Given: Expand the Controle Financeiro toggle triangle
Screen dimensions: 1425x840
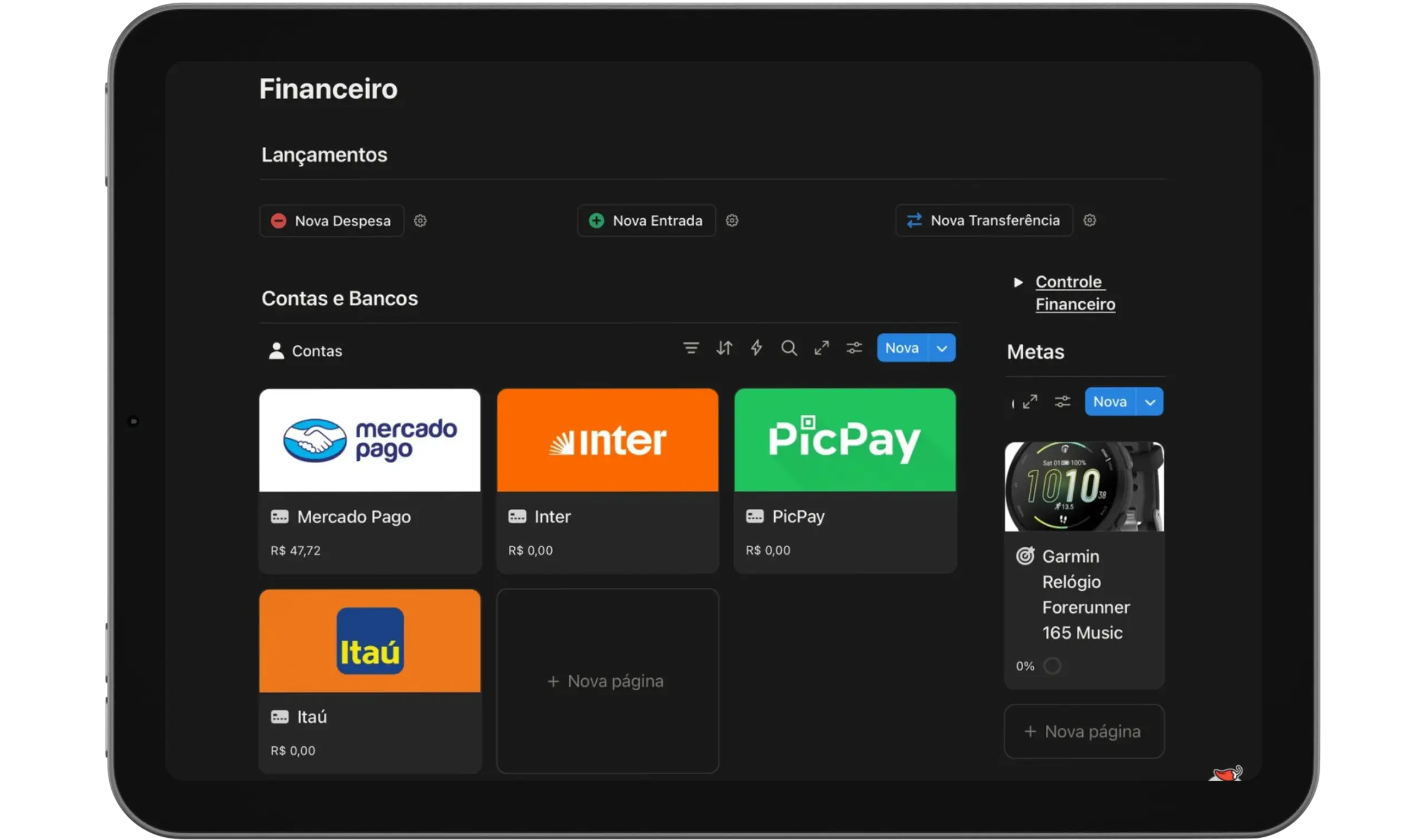Looking at the screenshot, I should tap(1018, 282).
